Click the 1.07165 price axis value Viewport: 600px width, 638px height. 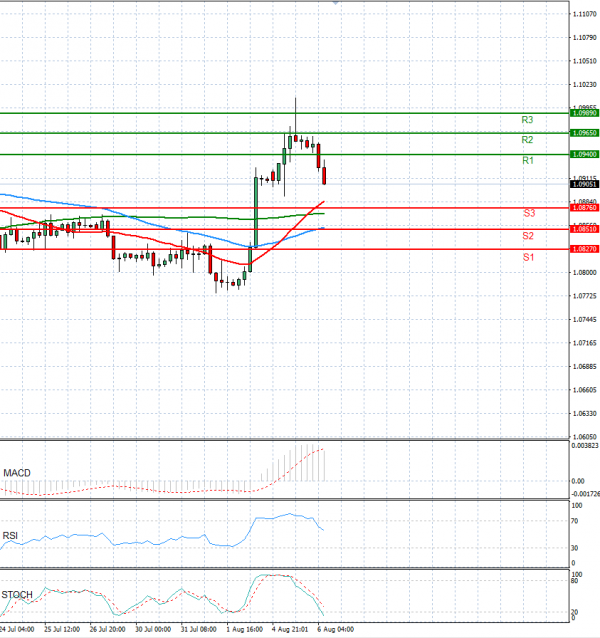tap(585, 343)
